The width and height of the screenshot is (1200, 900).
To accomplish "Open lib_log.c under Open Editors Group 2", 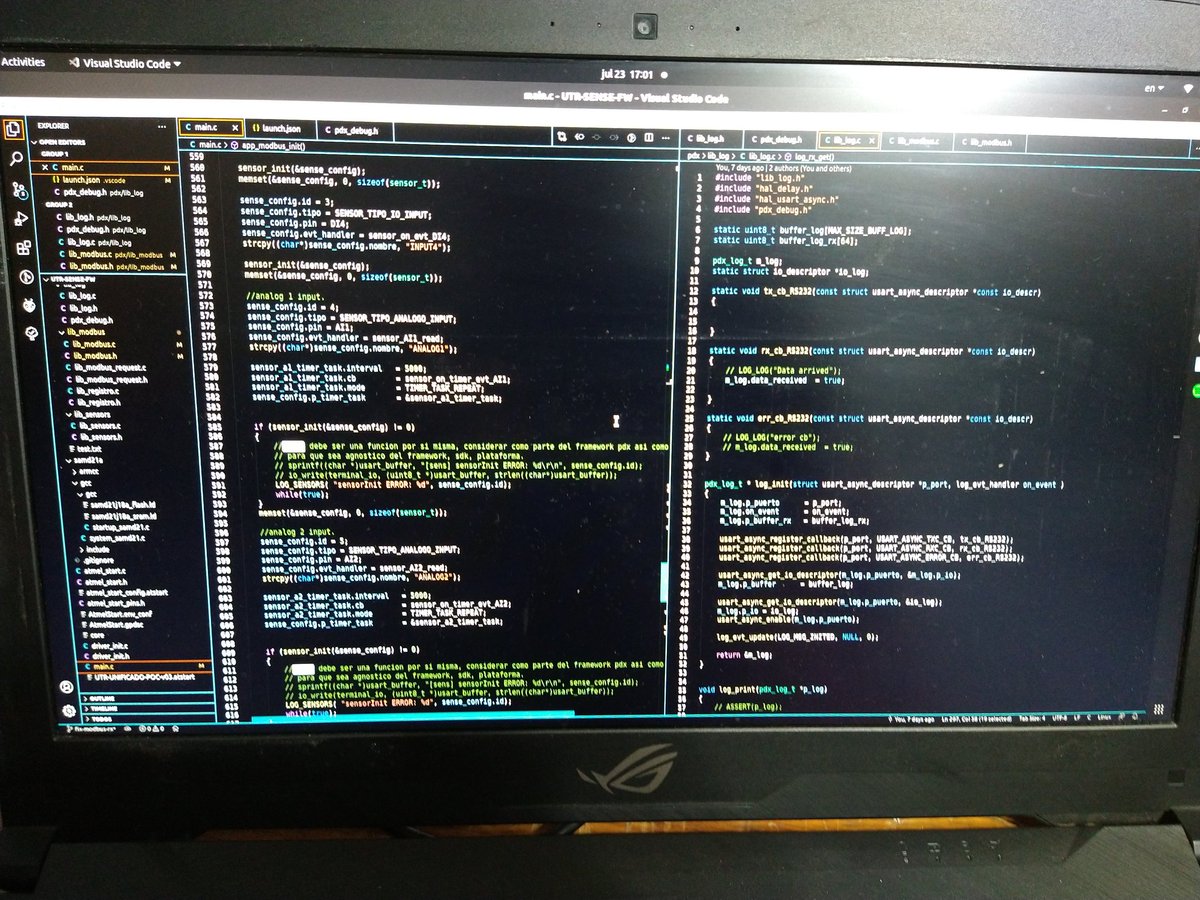I will (95, 242).
